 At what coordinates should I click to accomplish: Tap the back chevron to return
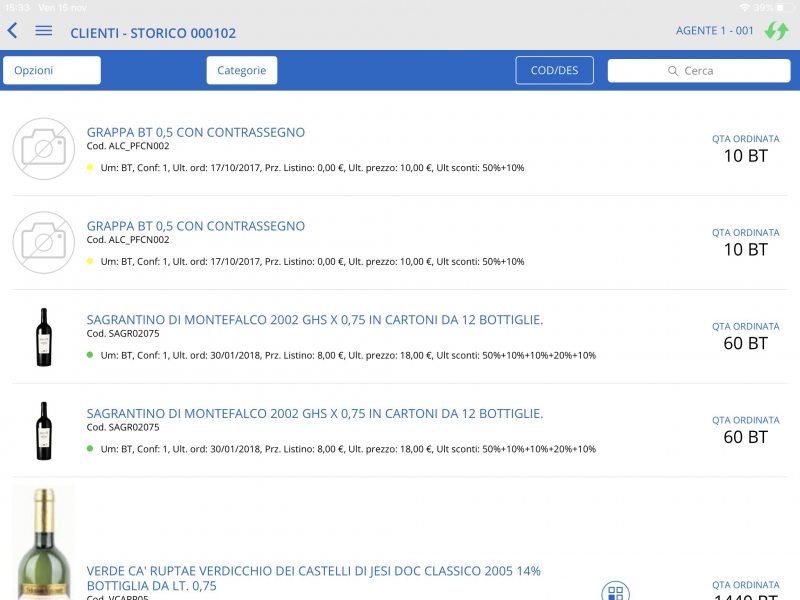[12, 31]
